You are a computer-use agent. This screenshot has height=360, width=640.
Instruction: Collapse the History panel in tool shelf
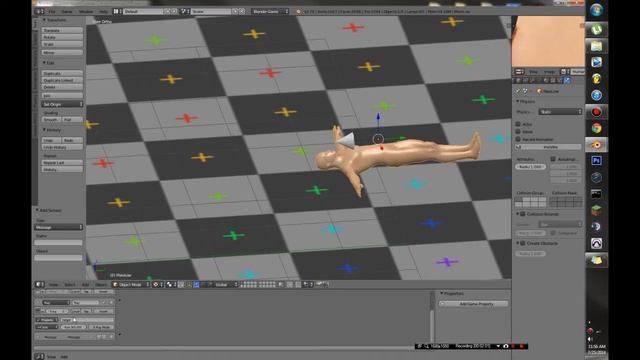click(44, 130)
